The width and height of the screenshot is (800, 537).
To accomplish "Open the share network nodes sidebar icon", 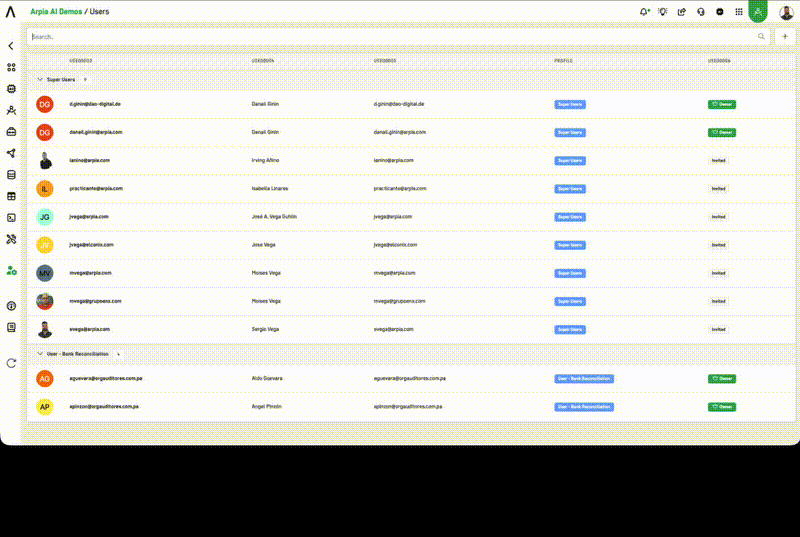I will (11, 153).
